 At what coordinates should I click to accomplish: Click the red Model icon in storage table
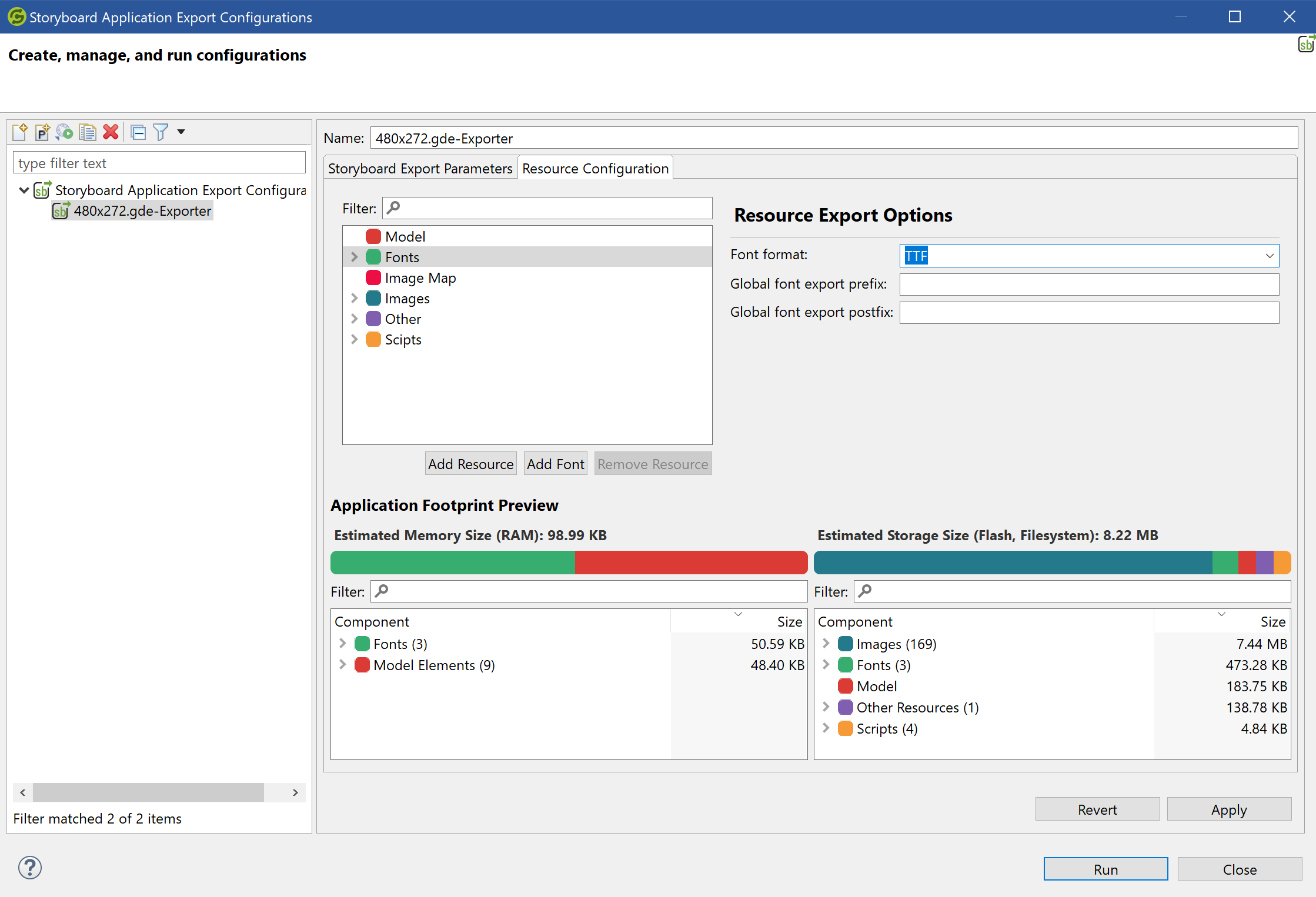tap(846, 686)
